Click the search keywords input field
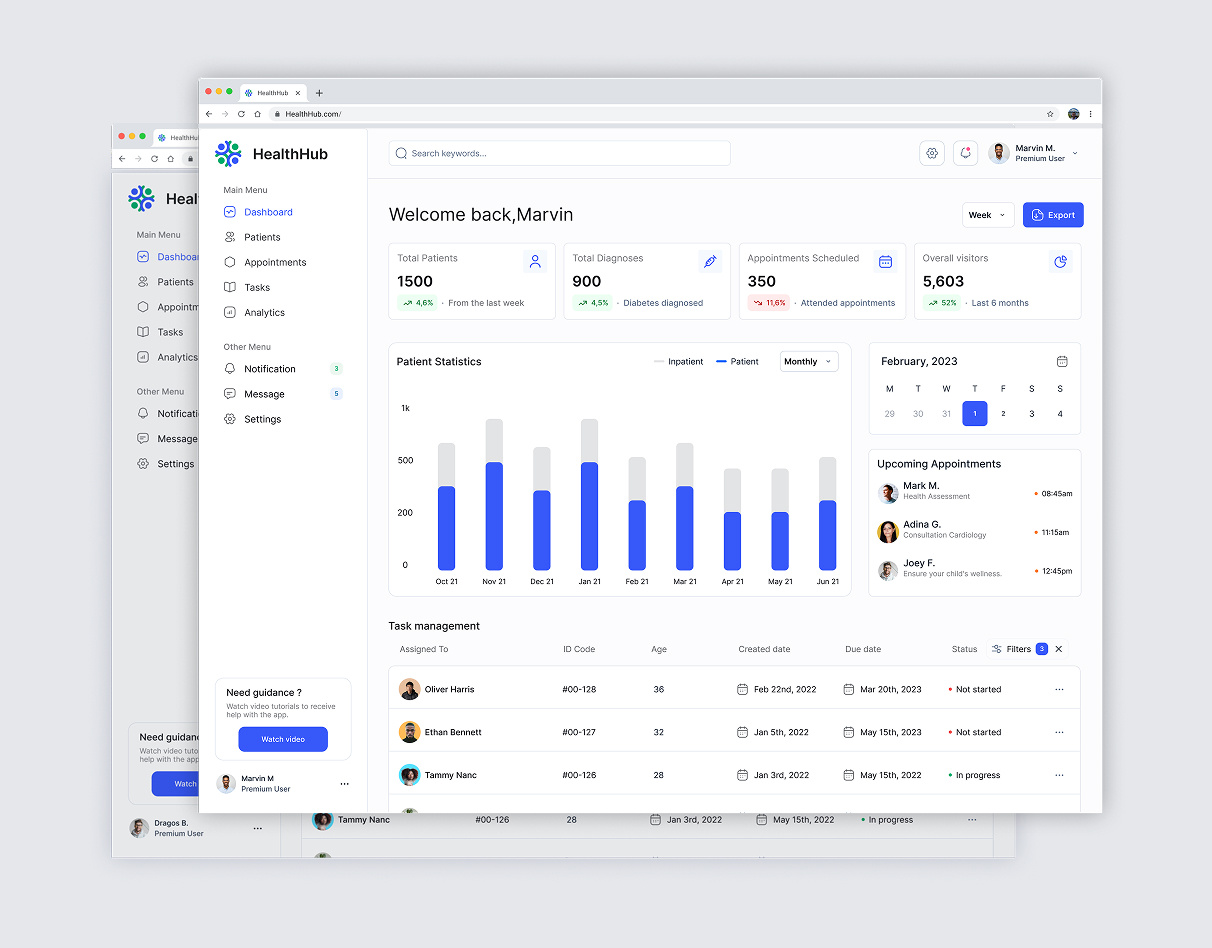Image resolution: width=1212 pixels, height=948 pixels. click(x=558, y=152)
